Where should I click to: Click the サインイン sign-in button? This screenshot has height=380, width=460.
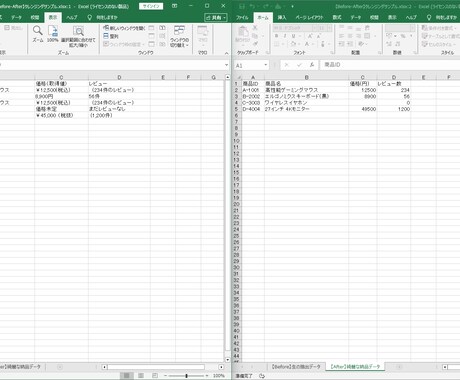(151, 6)
